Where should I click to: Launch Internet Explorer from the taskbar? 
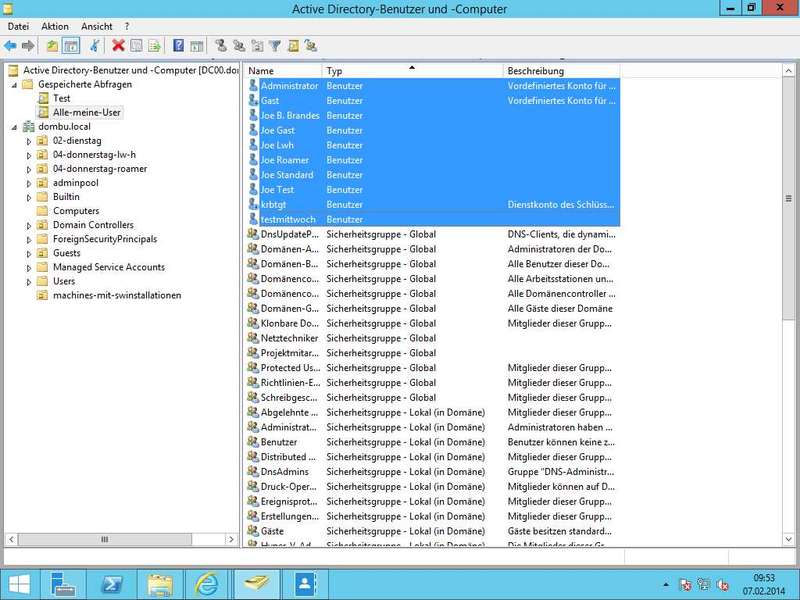coord(208,583)
